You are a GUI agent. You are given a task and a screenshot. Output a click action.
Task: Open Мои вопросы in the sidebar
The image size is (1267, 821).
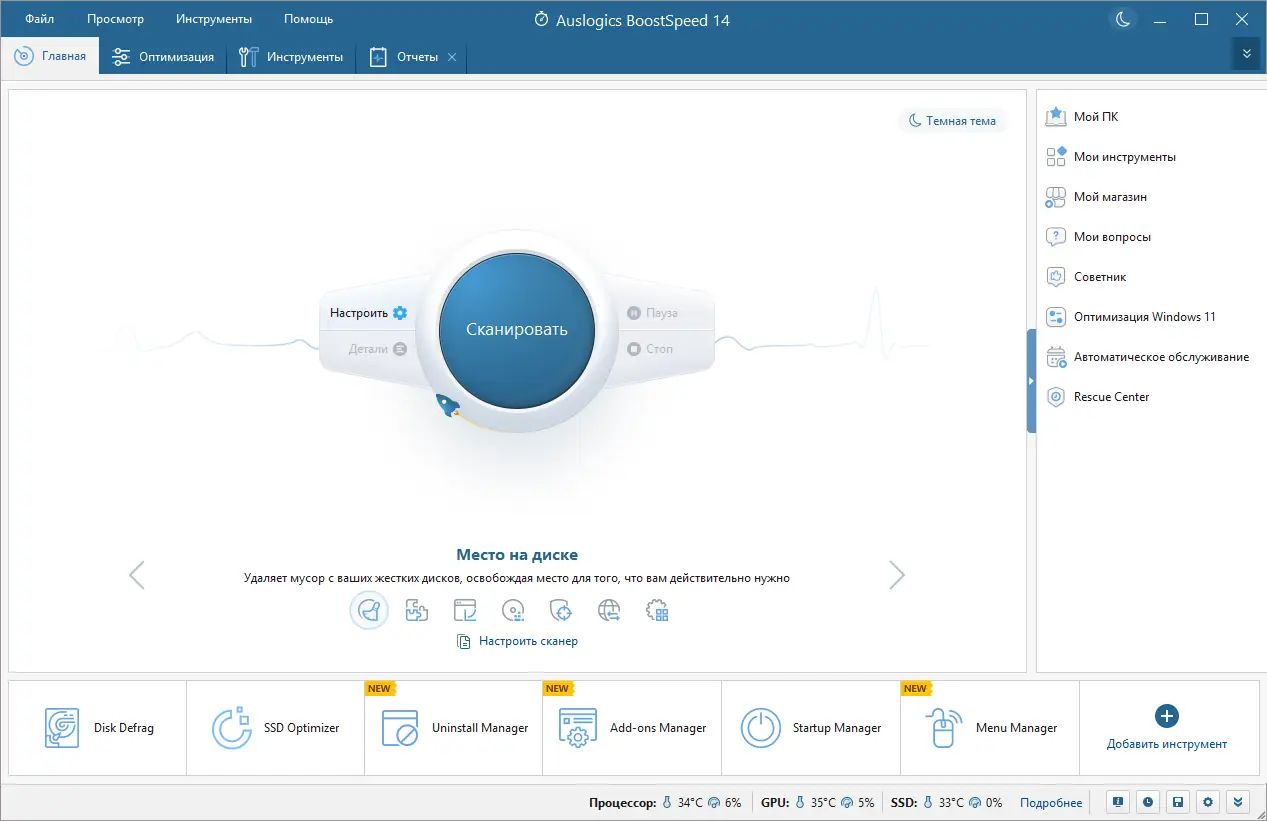click(x=1098, y=237)
